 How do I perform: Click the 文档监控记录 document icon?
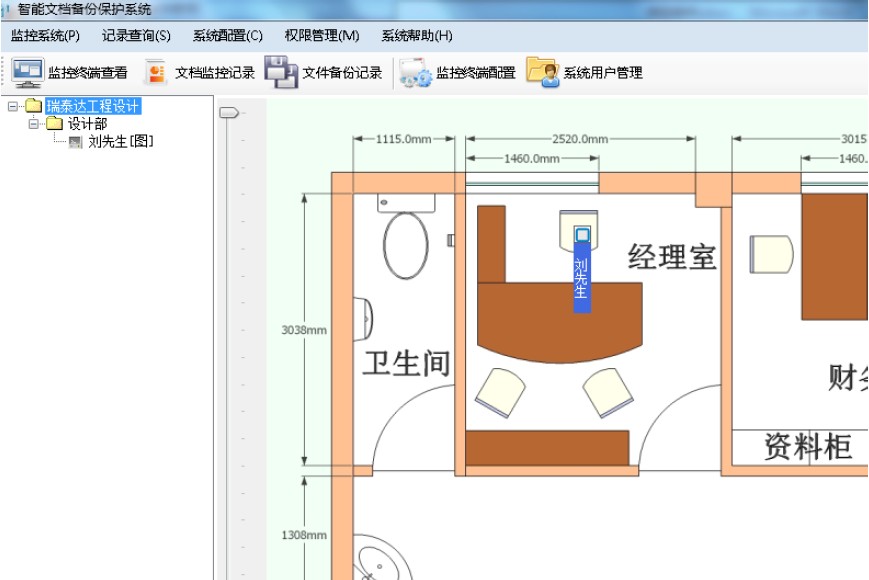click(x=156, y=73)
